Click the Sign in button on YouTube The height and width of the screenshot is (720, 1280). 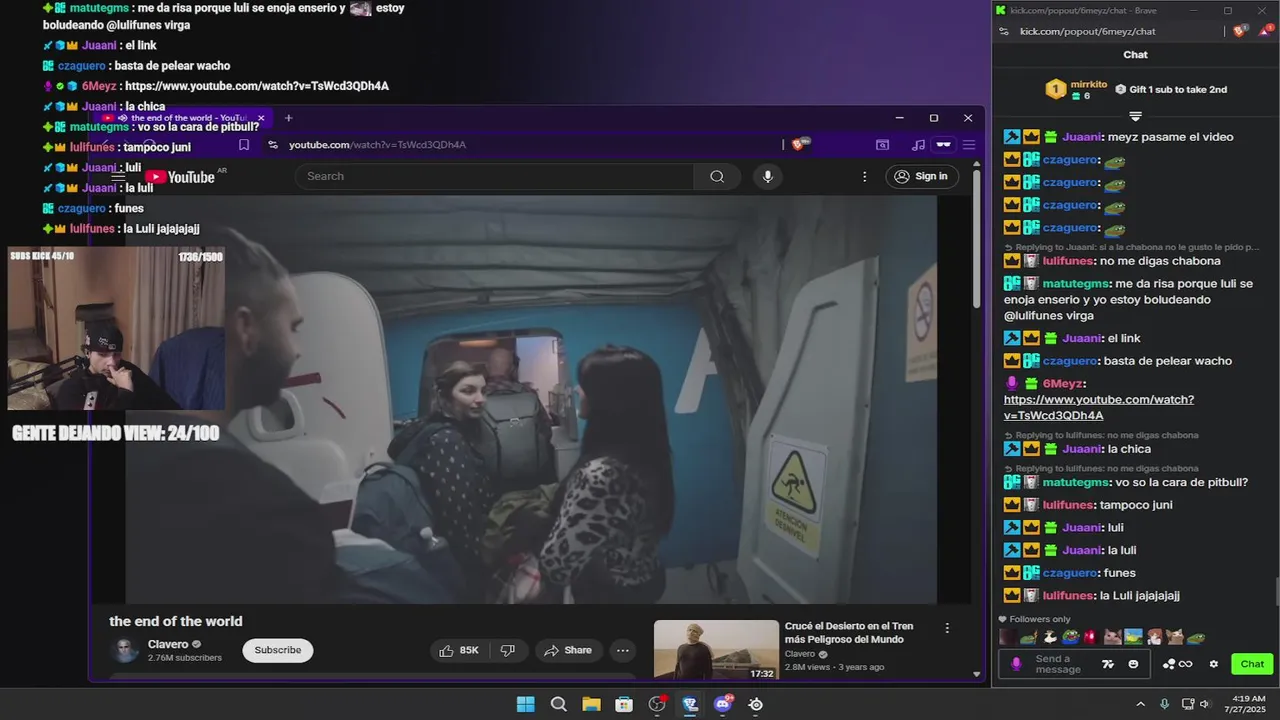tap(921, 176)
